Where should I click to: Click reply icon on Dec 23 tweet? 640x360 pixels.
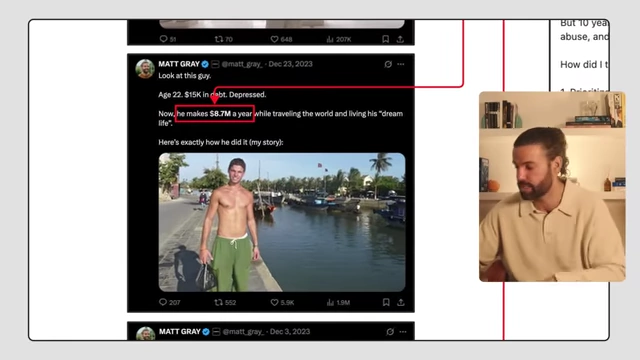[163, 302]
